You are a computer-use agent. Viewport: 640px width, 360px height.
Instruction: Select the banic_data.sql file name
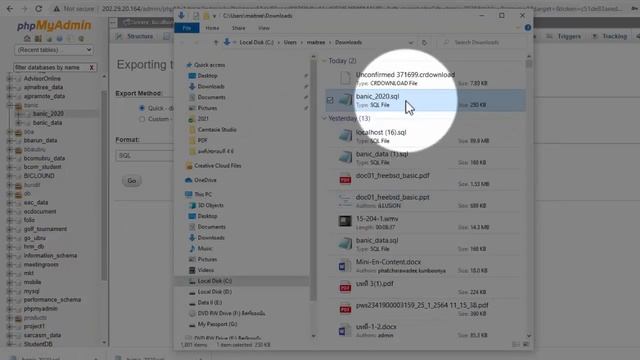[x=377, y=240]
